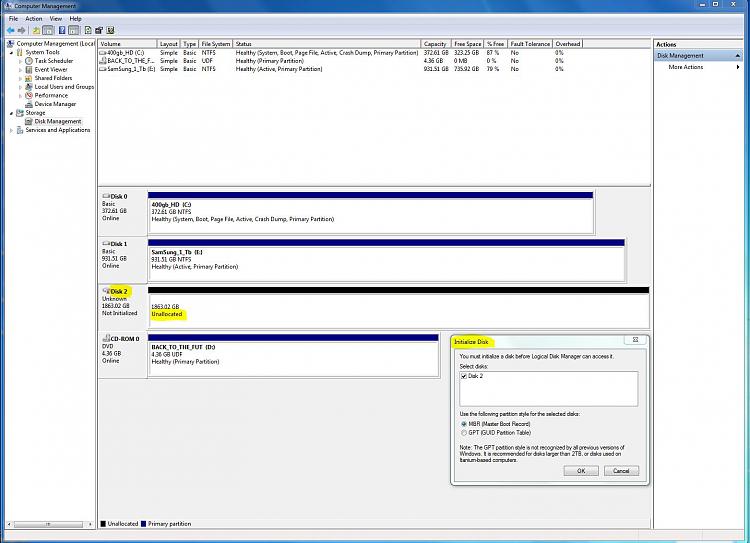The height and width of the screenshot is (543, 750).
Task: Click the blue Primary partition legend swatch
Action: (x=143, y=524)
